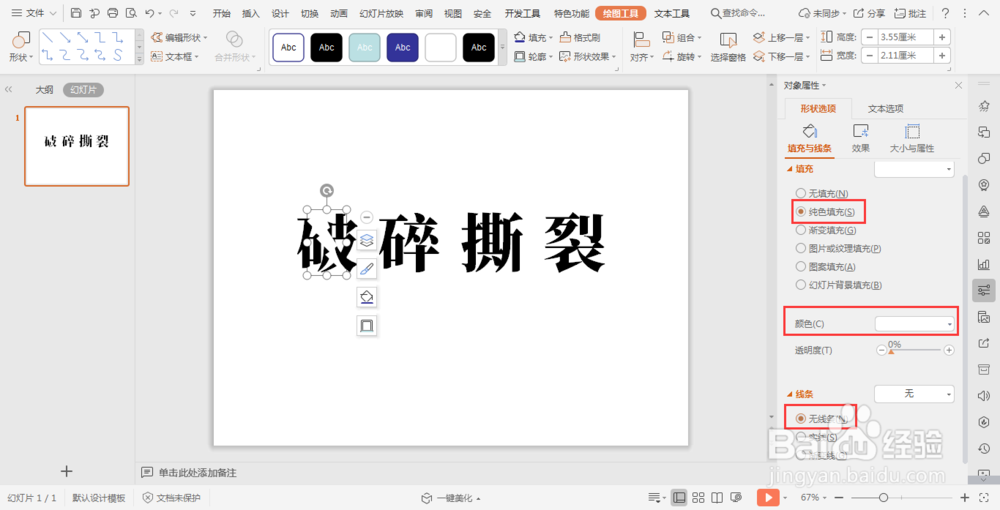Click the 批注 comment button

pos(910,13)
